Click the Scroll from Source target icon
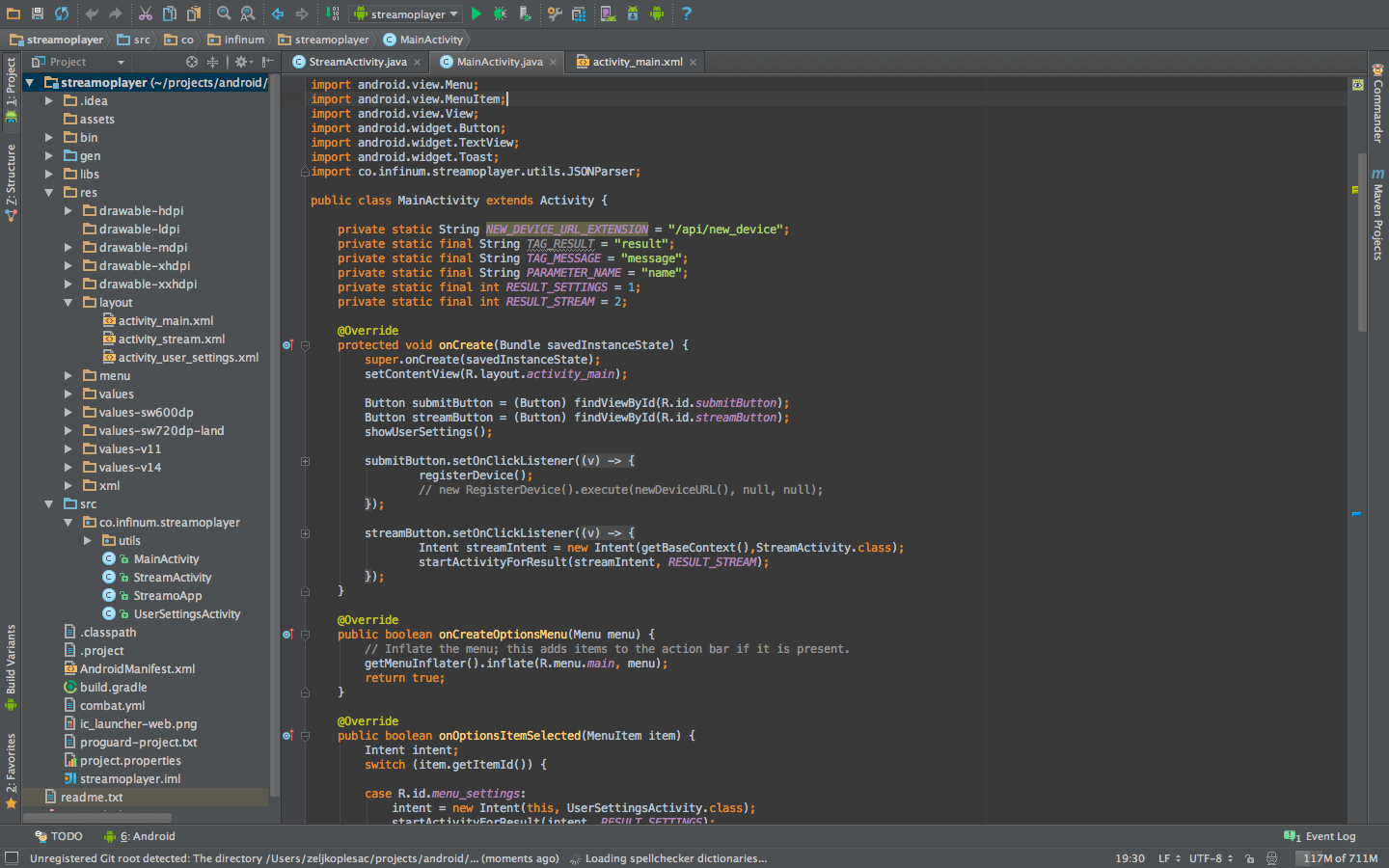Viewport: 1389px width, 868px height. click(191, 62)
